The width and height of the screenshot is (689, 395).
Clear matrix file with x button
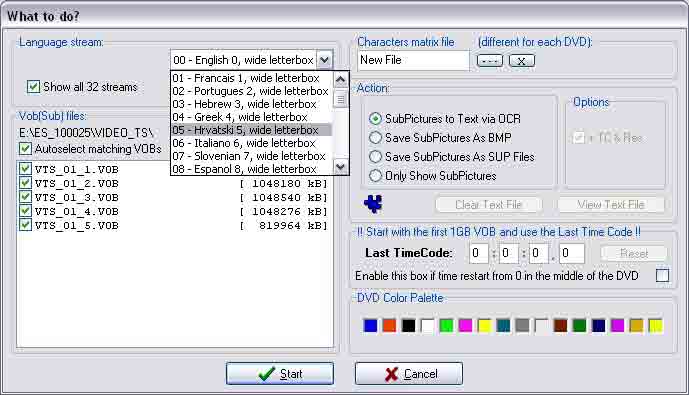(x=522, y=61)
